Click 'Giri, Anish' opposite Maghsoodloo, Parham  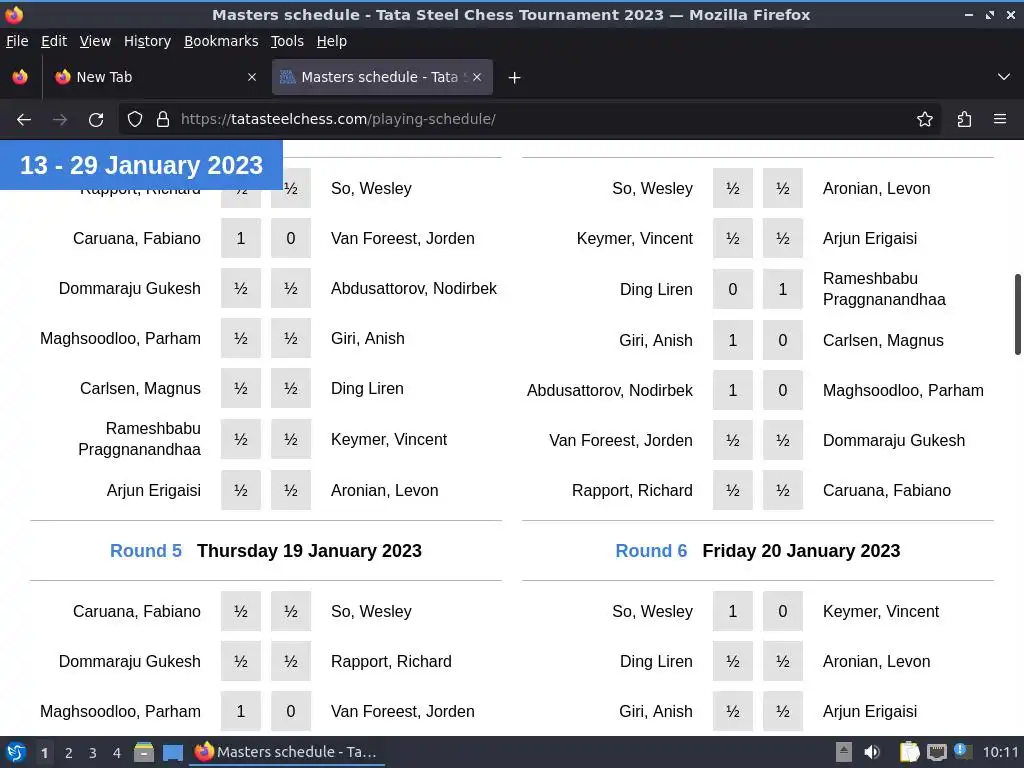368,338
